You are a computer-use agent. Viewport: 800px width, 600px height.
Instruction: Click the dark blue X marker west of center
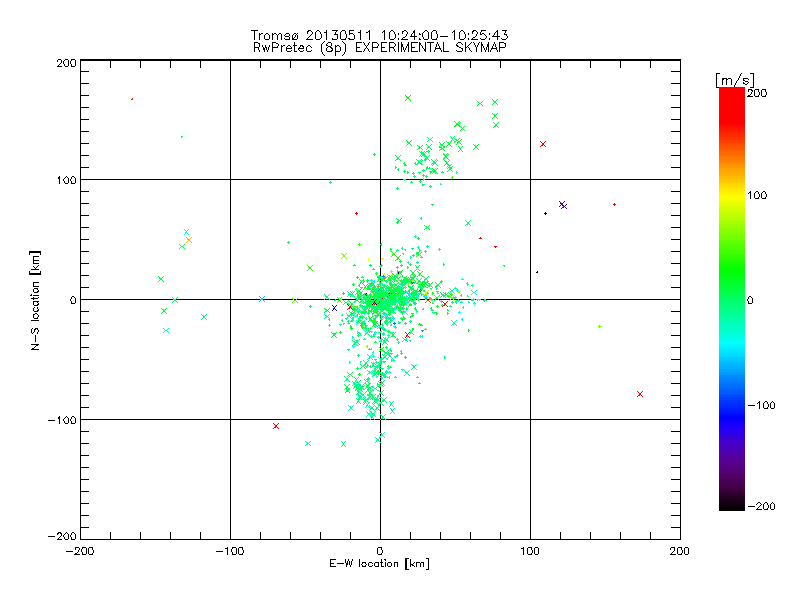coord(334,308)
